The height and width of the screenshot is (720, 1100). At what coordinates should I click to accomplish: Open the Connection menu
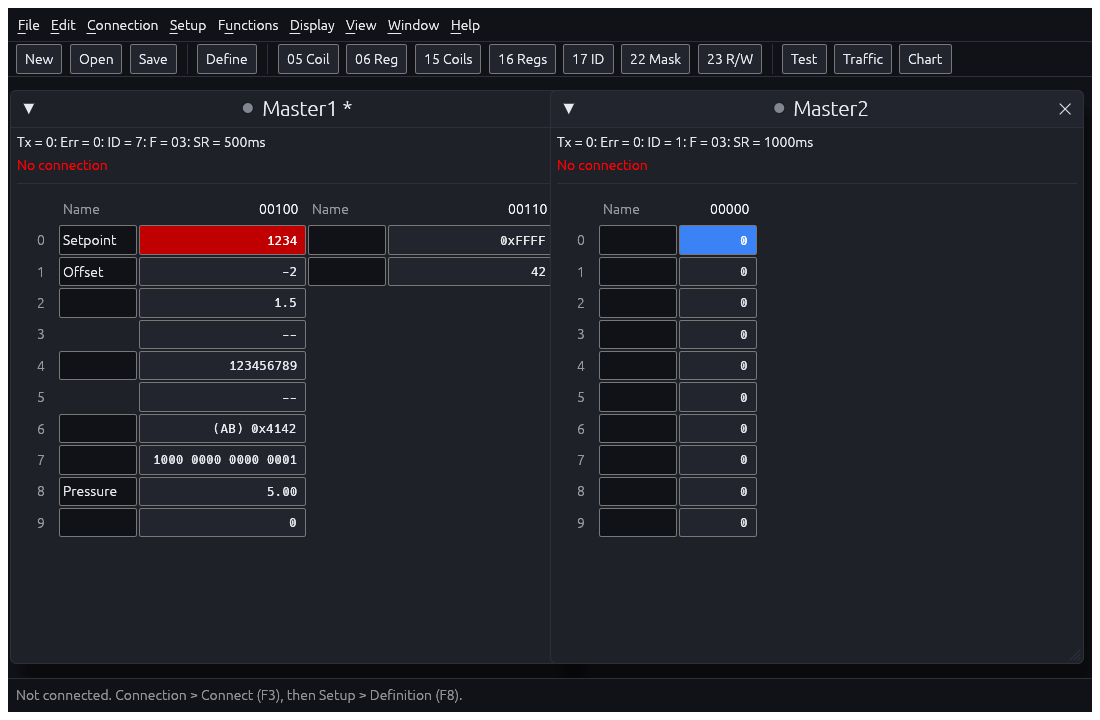pyautogui.click(x=122, y=25)
